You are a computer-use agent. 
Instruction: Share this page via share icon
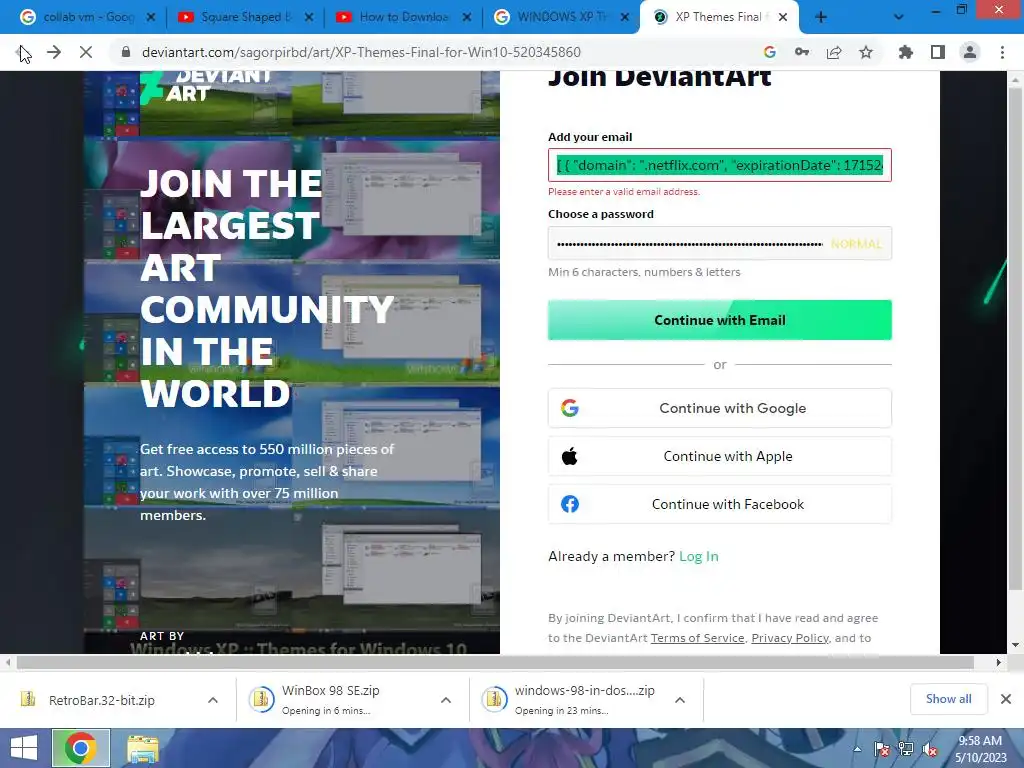(x=834, y=52)
